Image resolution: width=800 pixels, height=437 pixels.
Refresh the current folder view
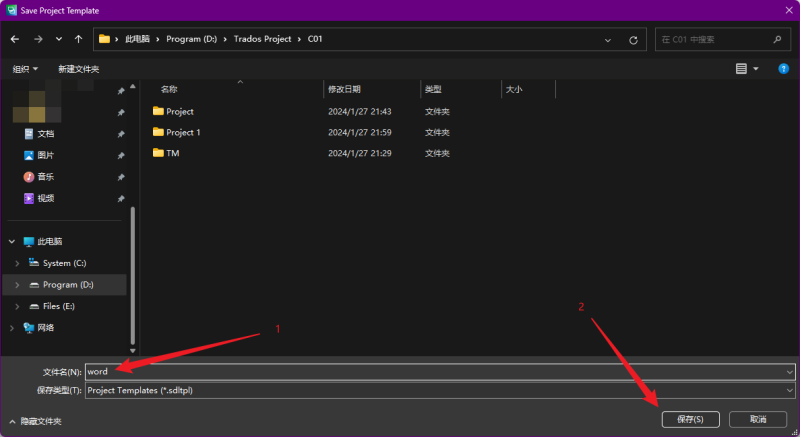(633, 40)
